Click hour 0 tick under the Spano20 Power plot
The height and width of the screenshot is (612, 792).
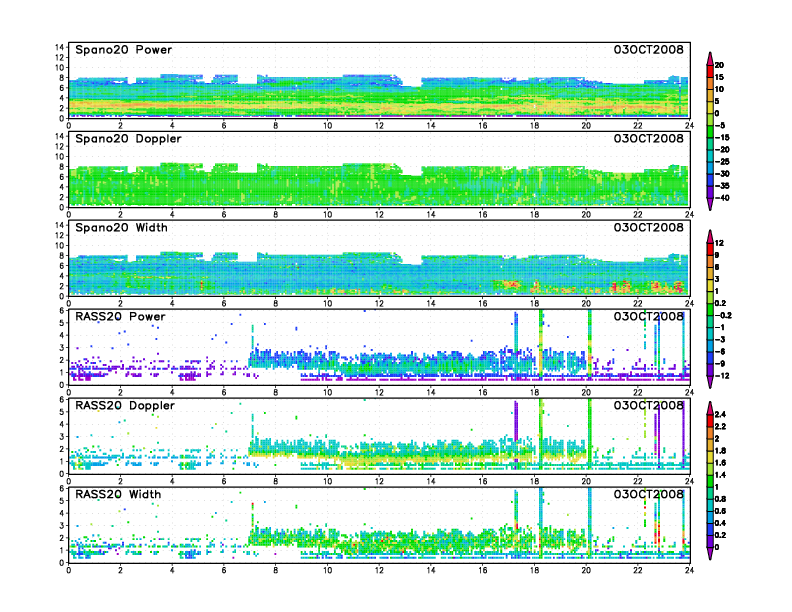[68, 124]
